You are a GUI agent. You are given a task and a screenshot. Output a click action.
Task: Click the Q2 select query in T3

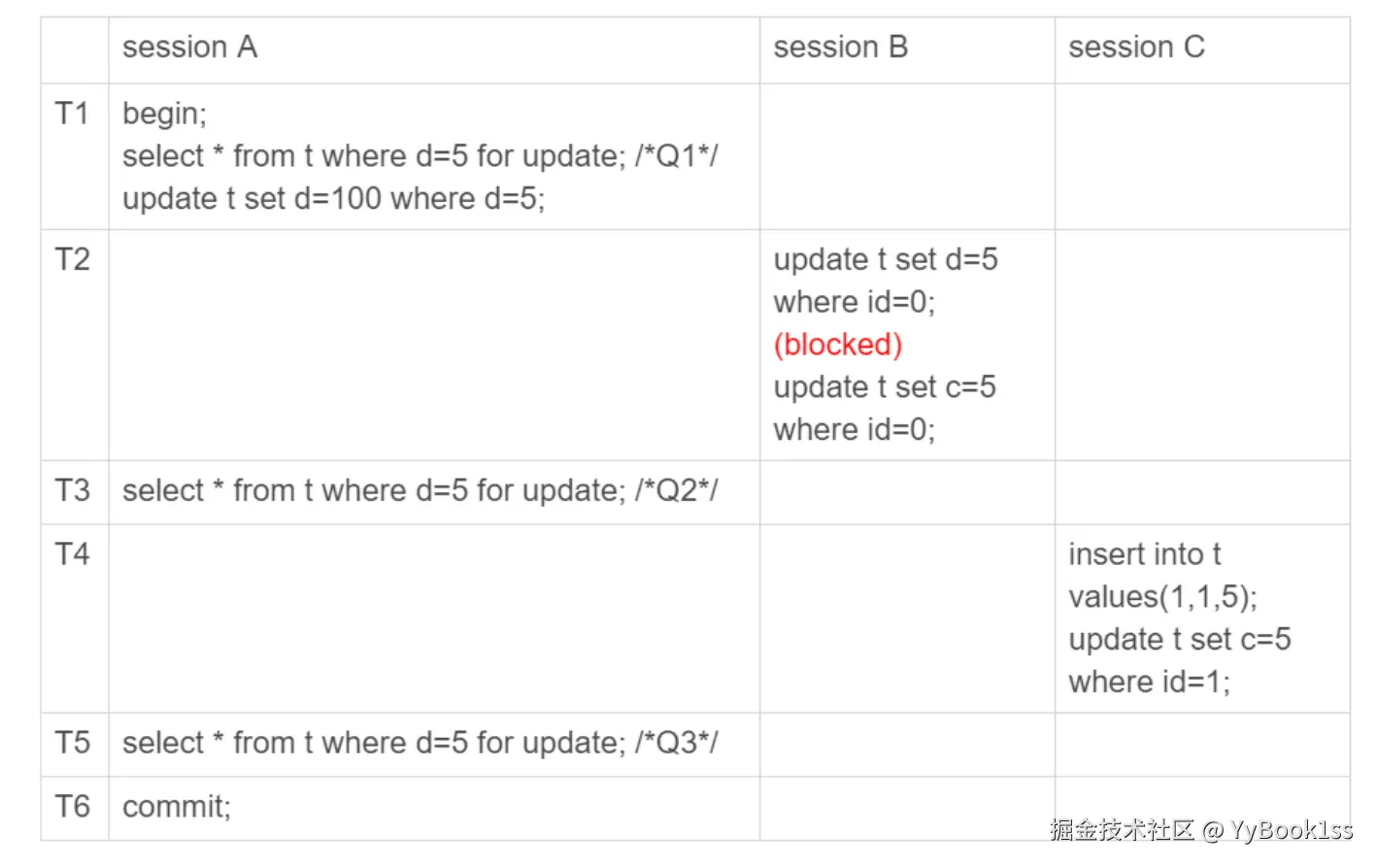(x=420, y=491)
